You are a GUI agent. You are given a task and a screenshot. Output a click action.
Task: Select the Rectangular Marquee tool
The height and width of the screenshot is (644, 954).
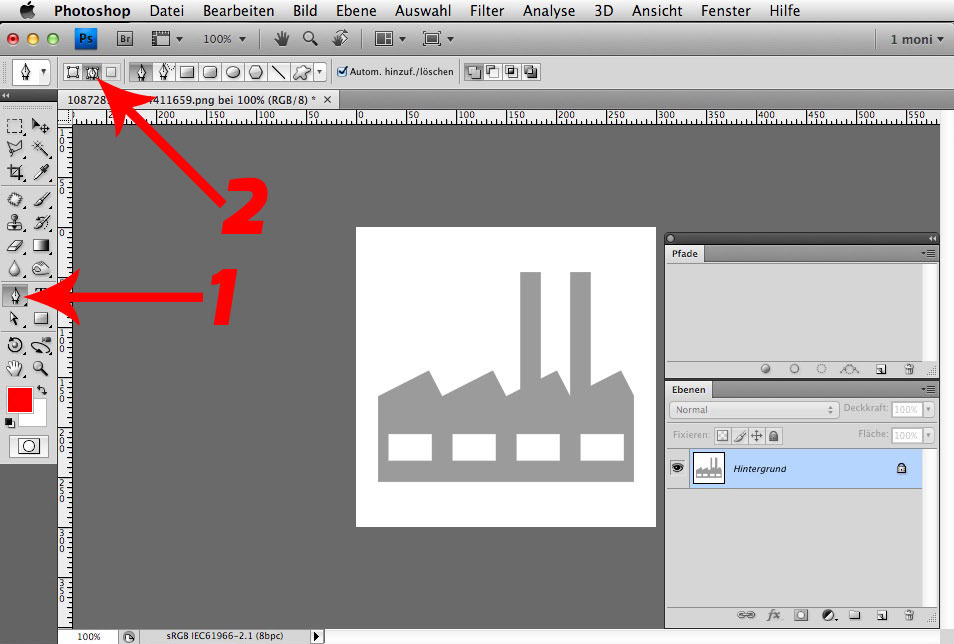click(15, 126)
